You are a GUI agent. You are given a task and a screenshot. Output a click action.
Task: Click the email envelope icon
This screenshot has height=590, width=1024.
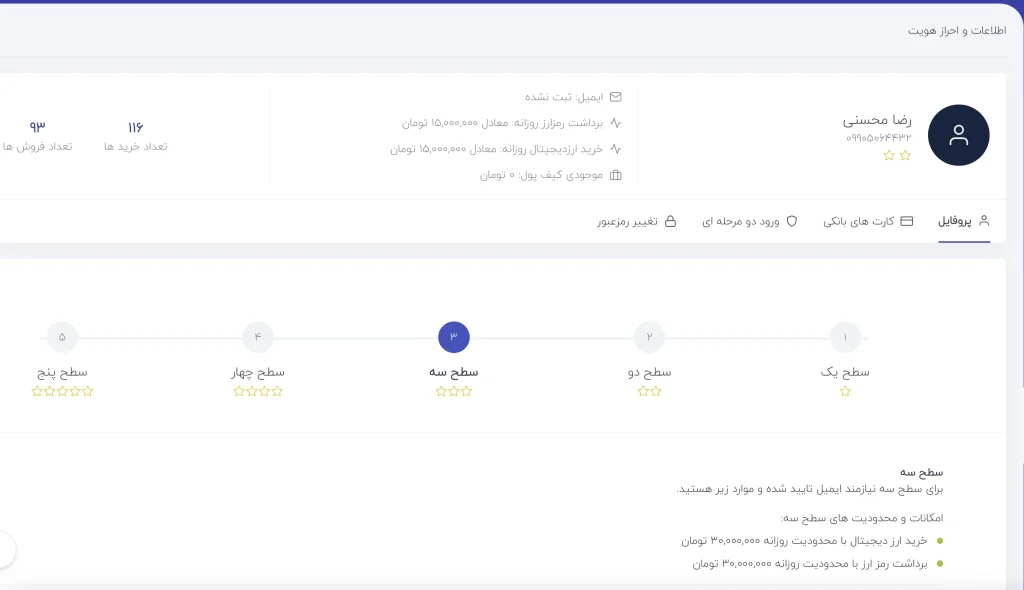616,97
